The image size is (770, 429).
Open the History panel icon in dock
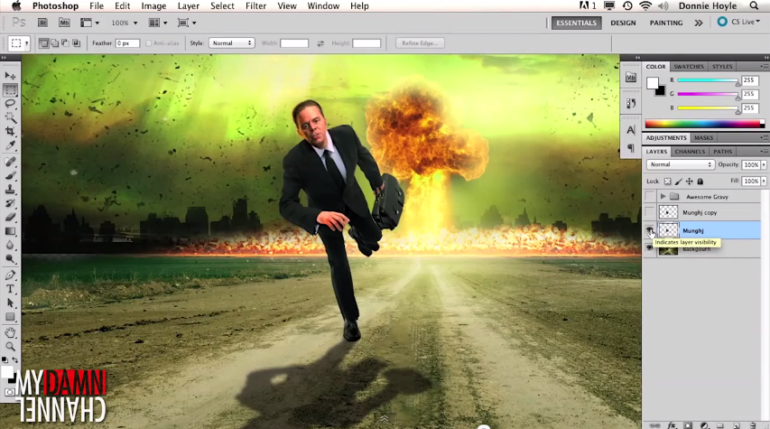click(631, 103)
